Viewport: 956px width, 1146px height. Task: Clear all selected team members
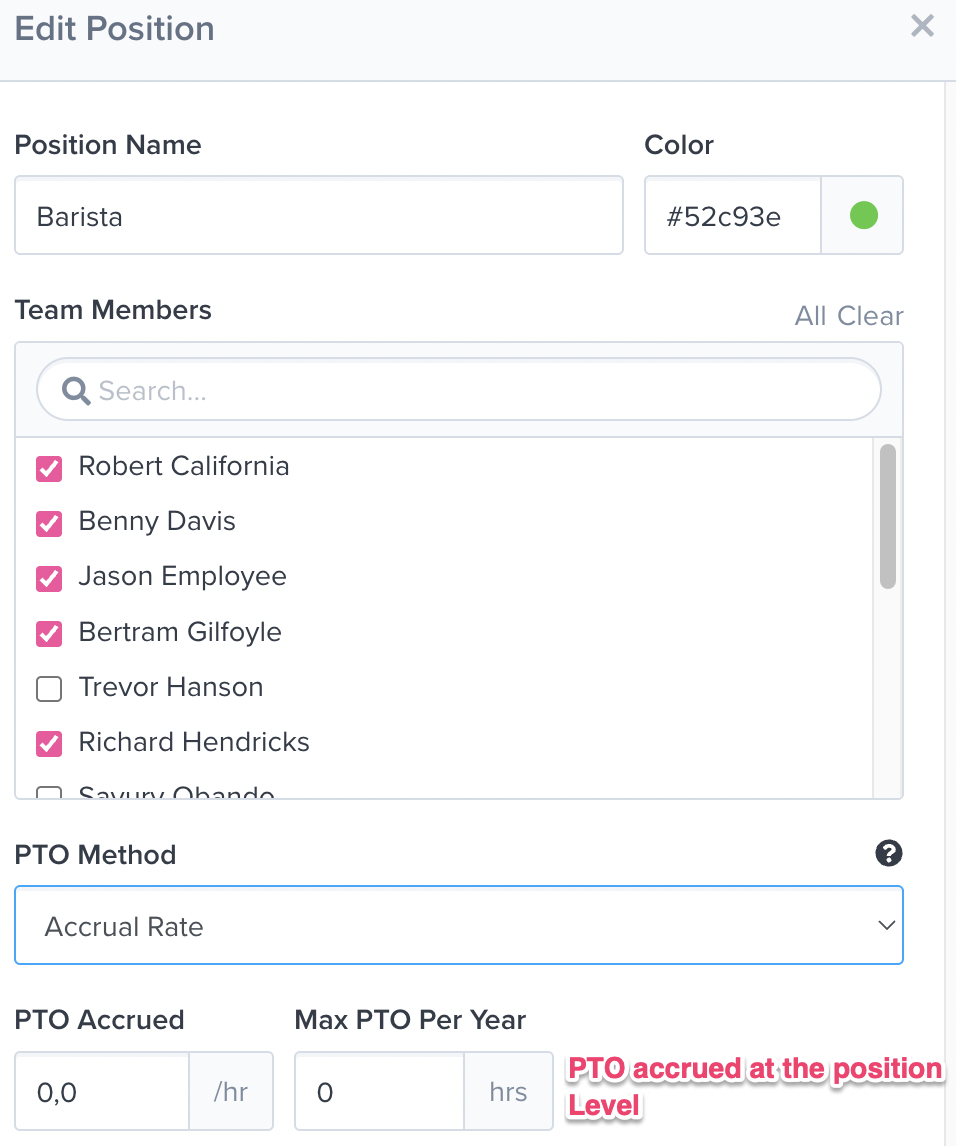coord(870,316)
